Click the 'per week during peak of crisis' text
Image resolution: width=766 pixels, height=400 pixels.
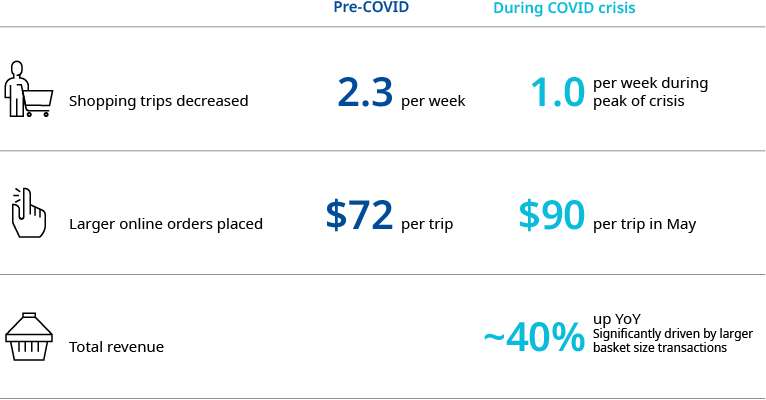point(650,92)
